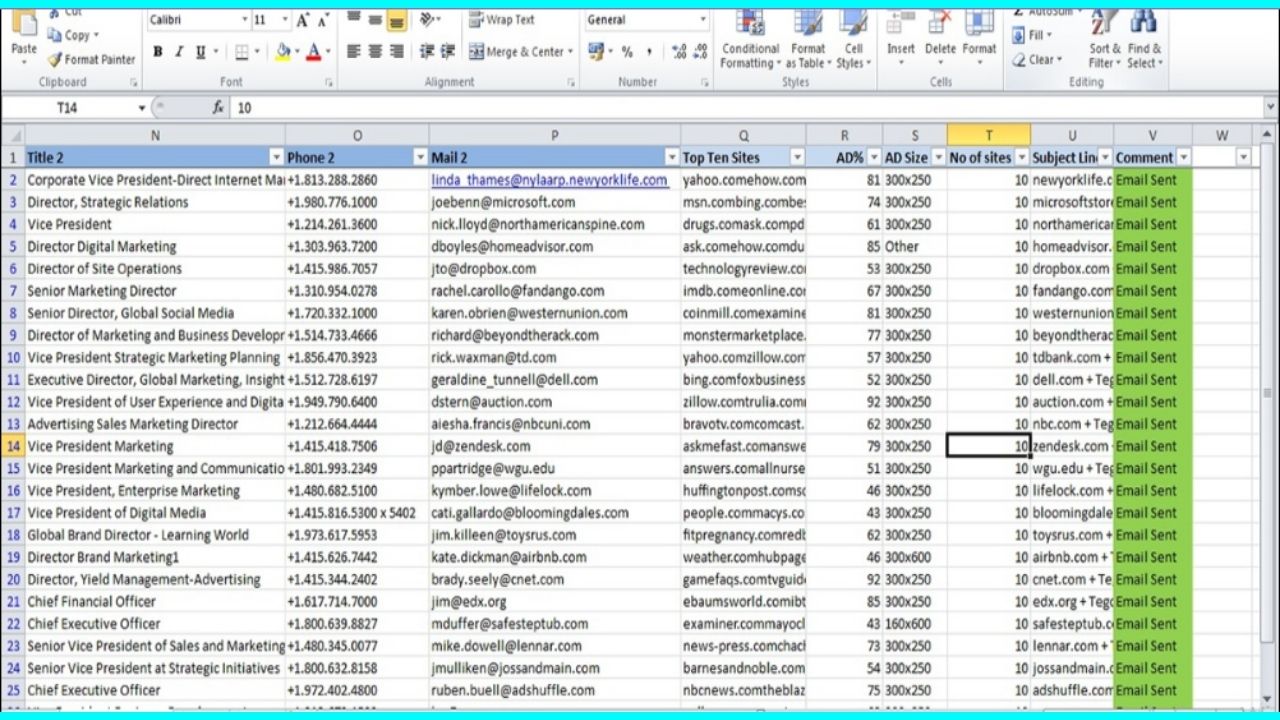The width and height of the screenshot is (1280, 720).
Task: Open the linda_thames@nylaarp.newyorklife.com email link
Action: (549, 180)
